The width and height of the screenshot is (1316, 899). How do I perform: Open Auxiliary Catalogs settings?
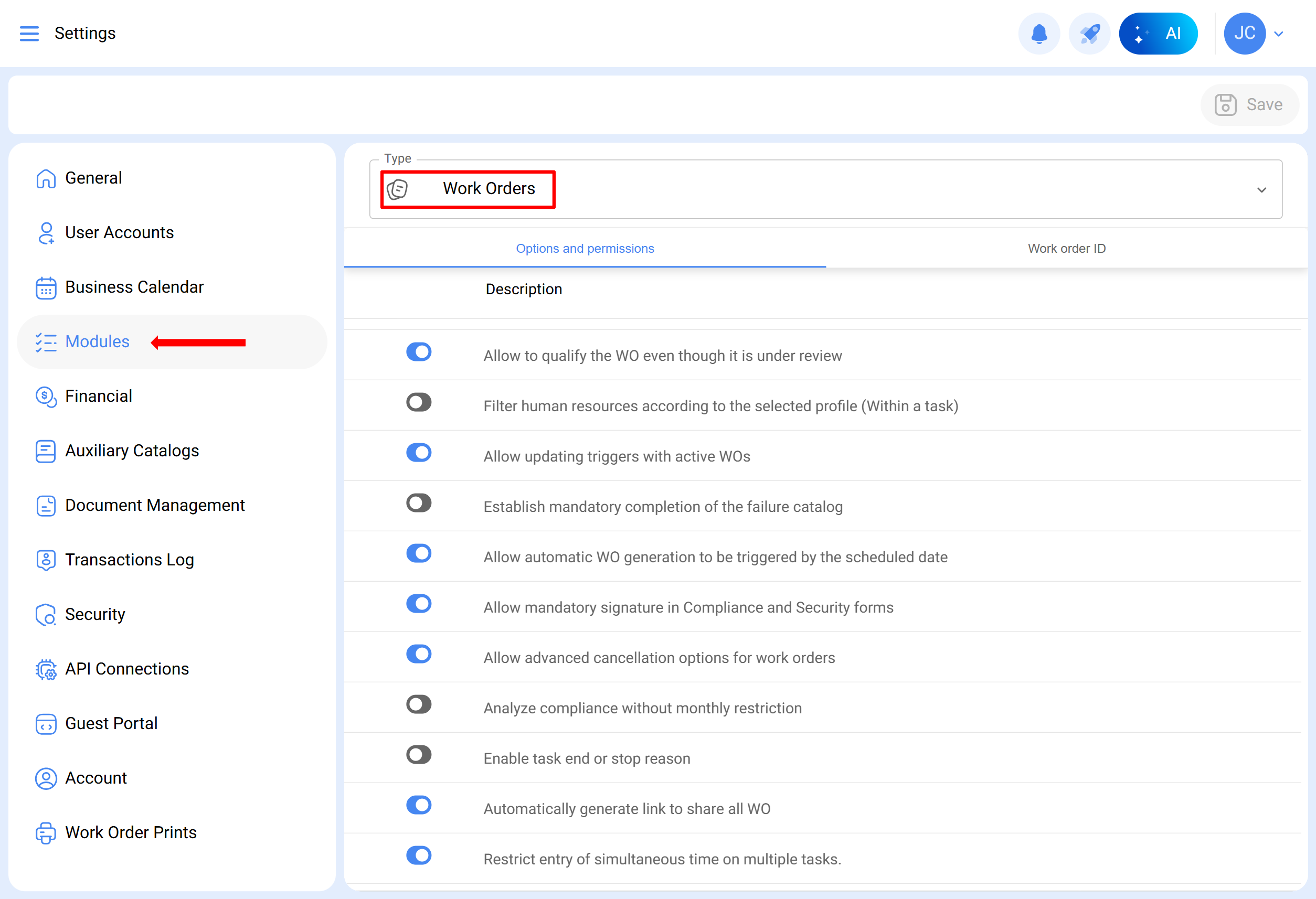132,451
